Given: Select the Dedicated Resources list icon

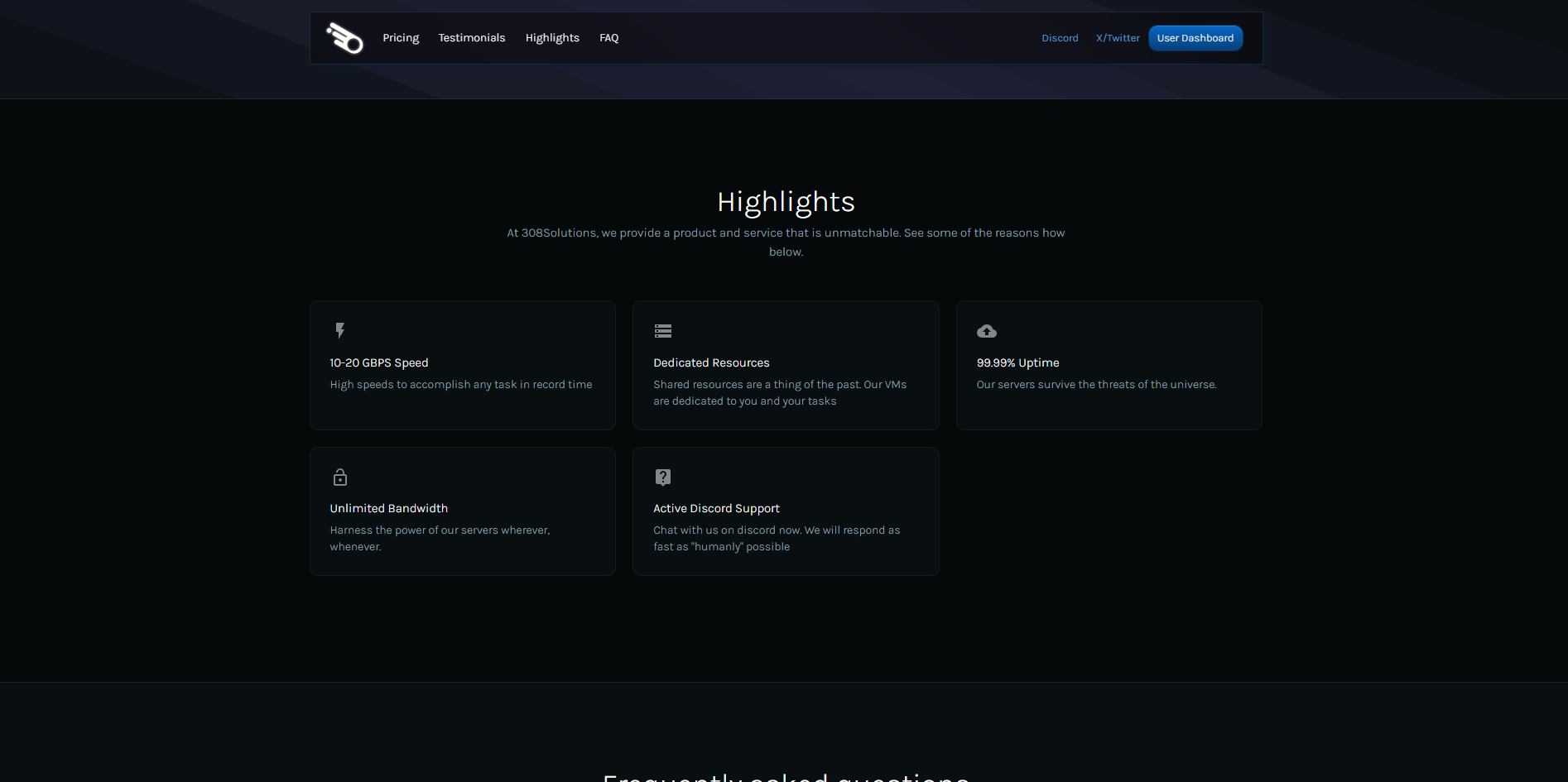Looking at the screenshot, I should 663,331.
